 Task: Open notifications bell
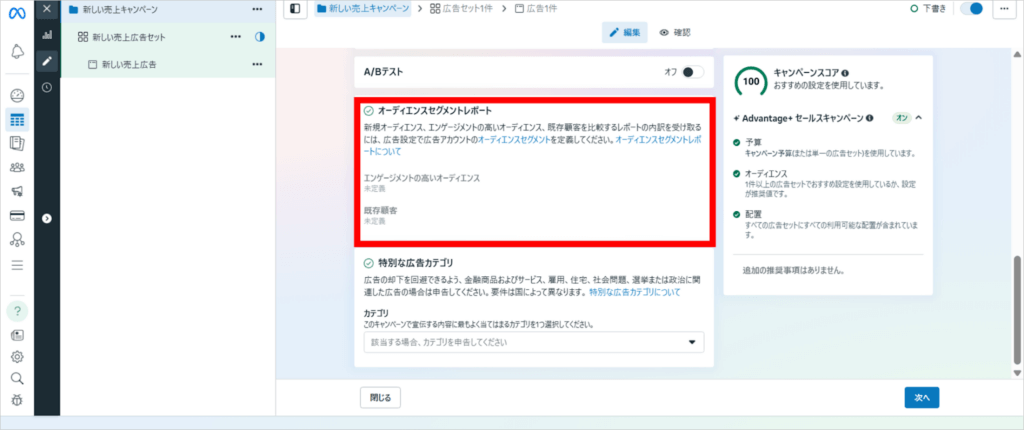(x=18, y=52)
